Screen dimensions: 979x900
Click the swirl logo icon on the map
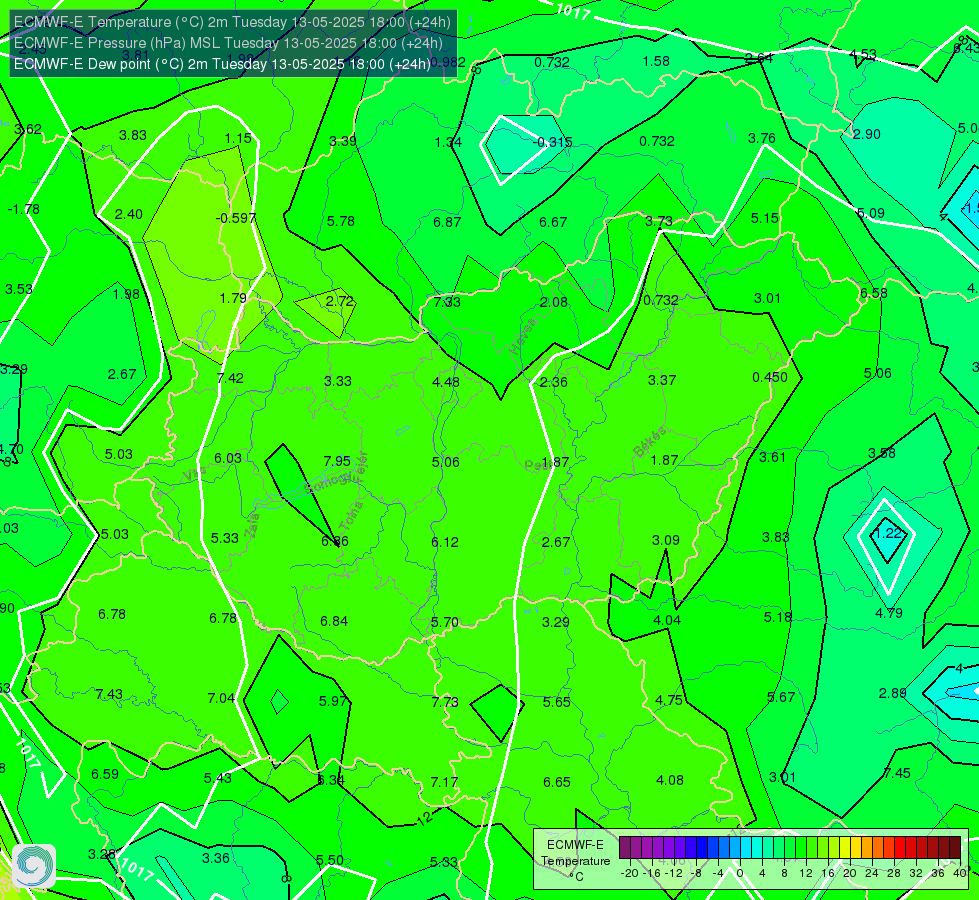[34, 866]
